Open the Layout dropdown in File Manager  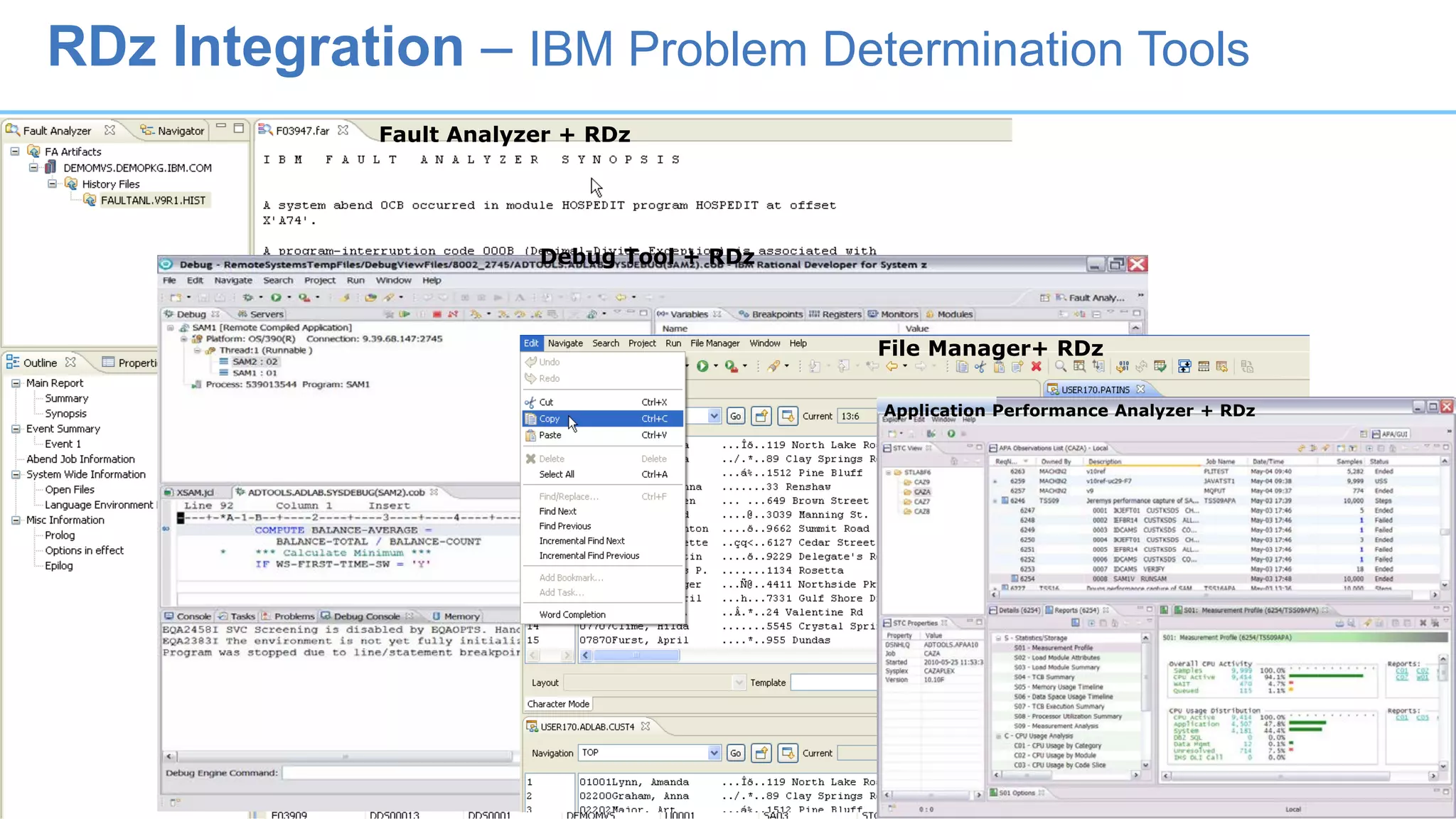pos(739,682)
